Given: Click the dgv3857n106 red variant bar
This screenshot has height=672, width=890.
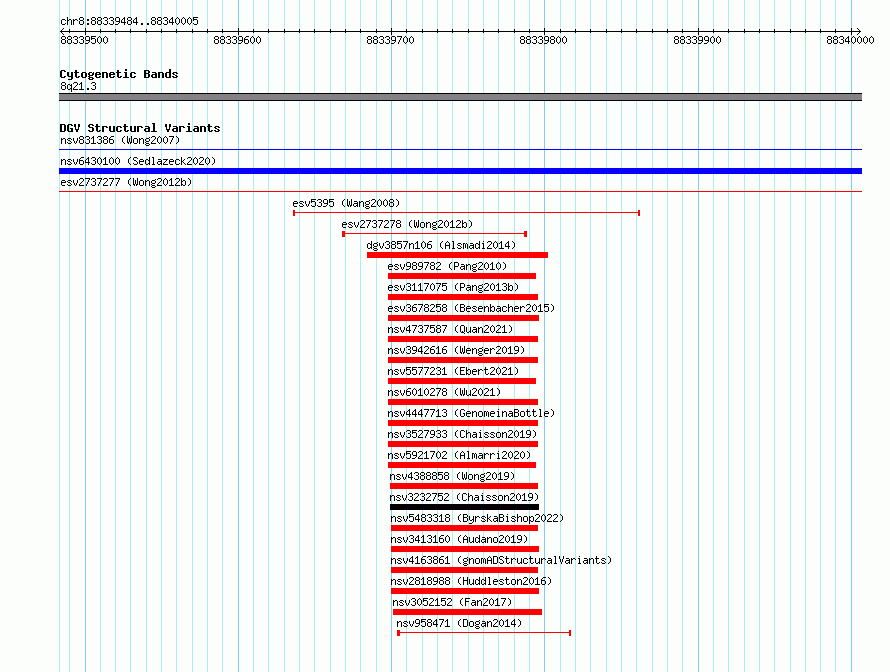Looking at the screenshot, I should point(457,255).
